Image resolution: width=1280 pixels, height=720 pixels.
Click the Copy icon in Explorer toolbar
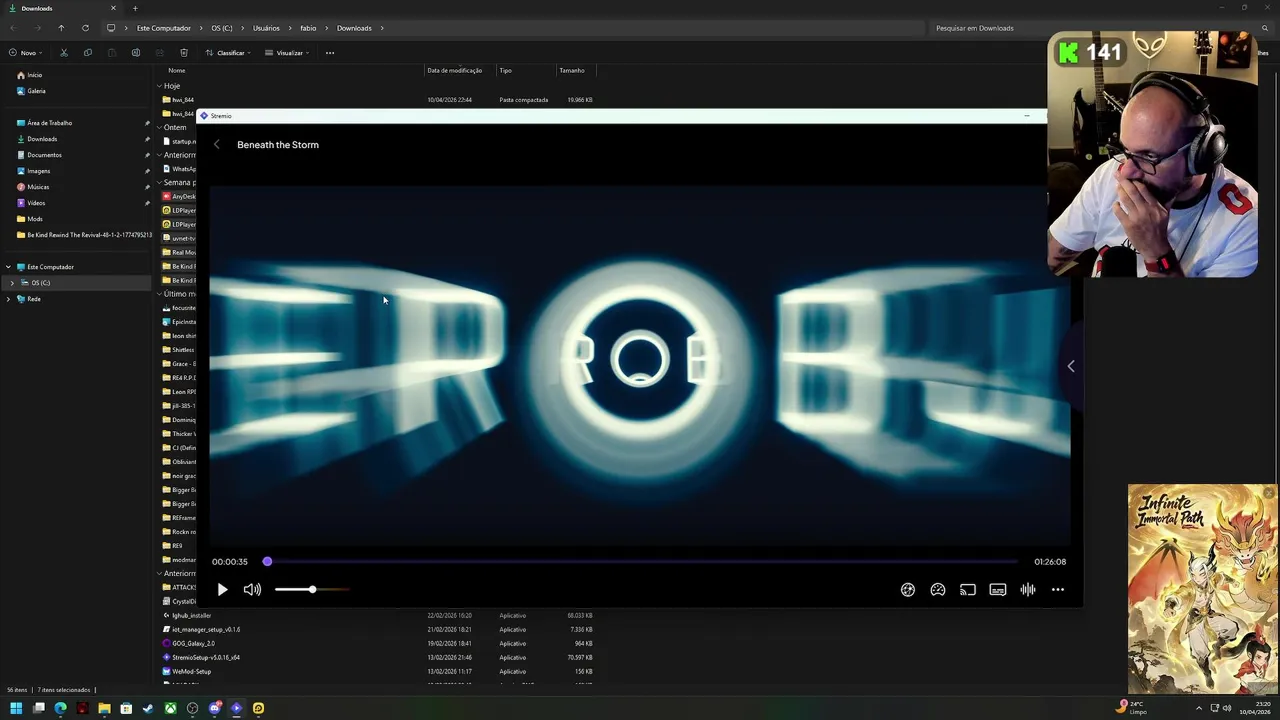(x=88, y=53)
